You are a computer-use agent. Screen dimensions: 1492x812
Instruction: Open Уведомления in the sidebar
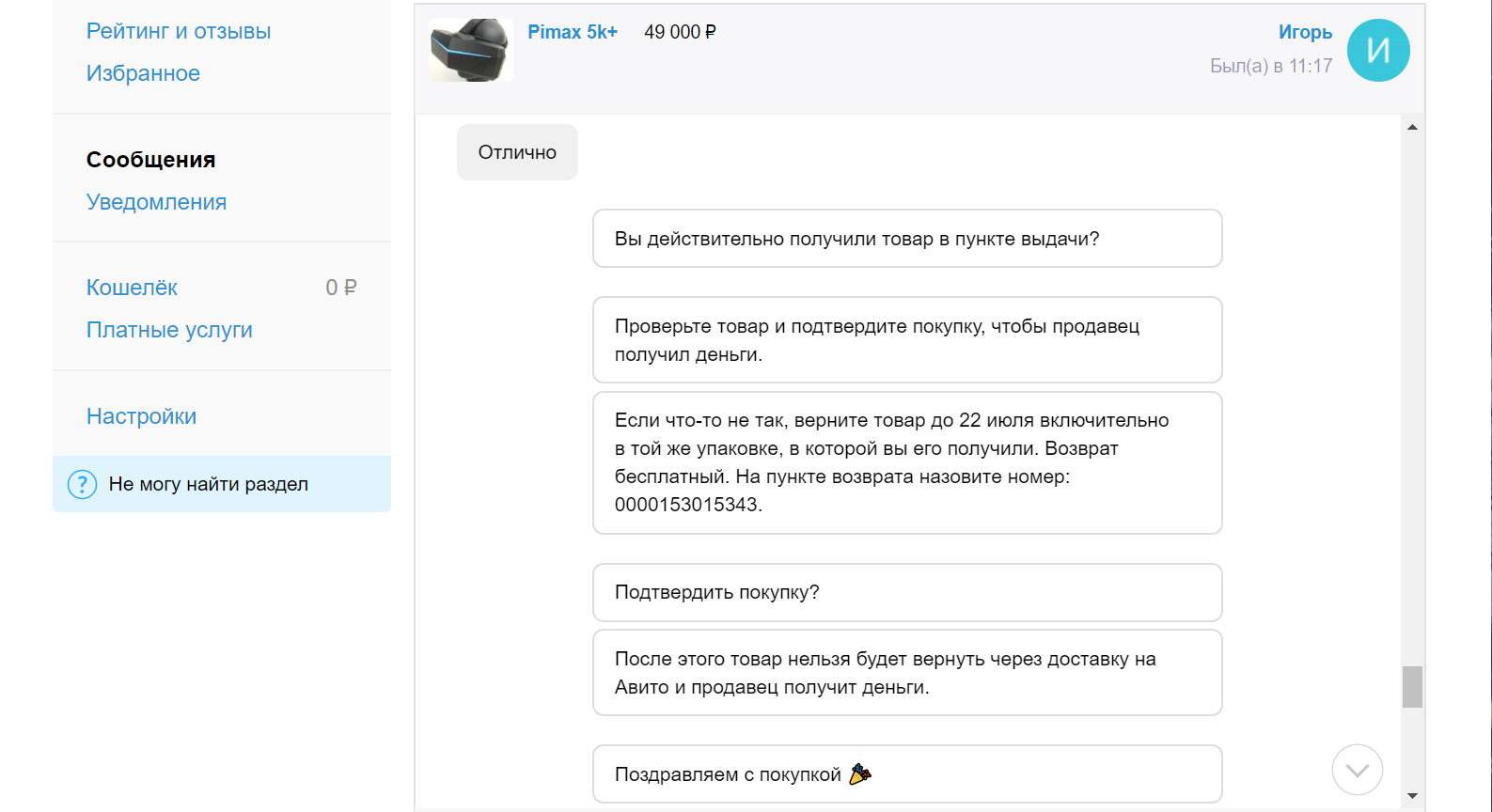click(156, 202)
